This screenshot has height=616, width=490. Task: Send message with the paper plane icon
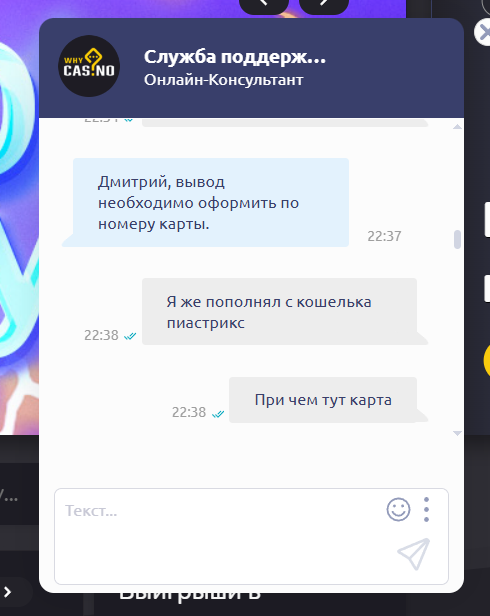pyautogui.click(x=414, y=554)
